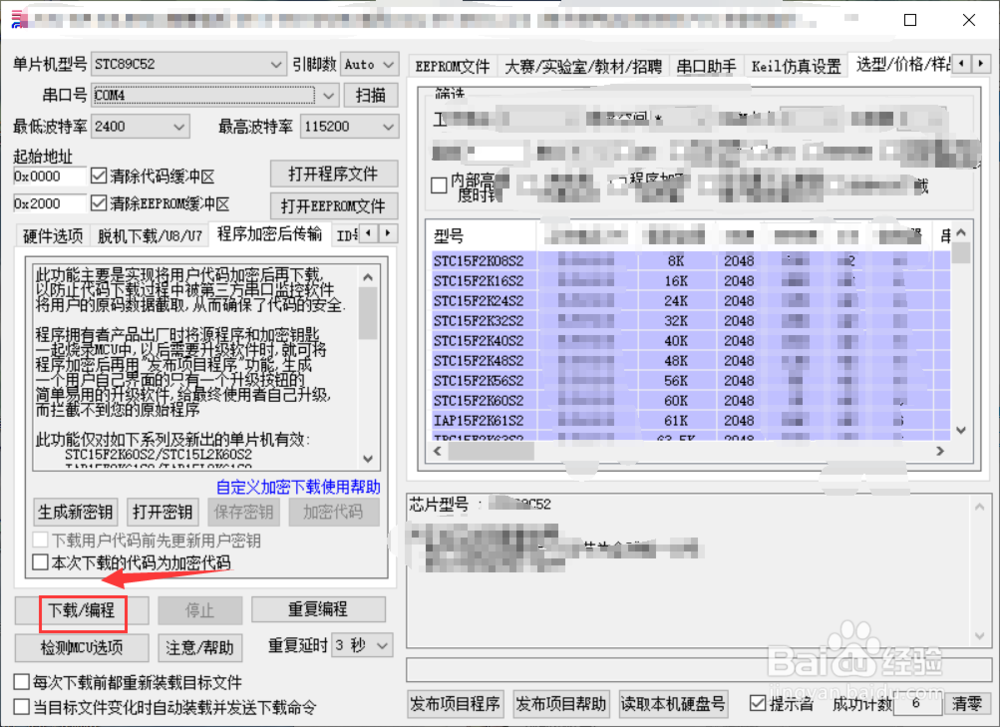Switch to the 硬件选项 tab

click(x=53, y=236)
